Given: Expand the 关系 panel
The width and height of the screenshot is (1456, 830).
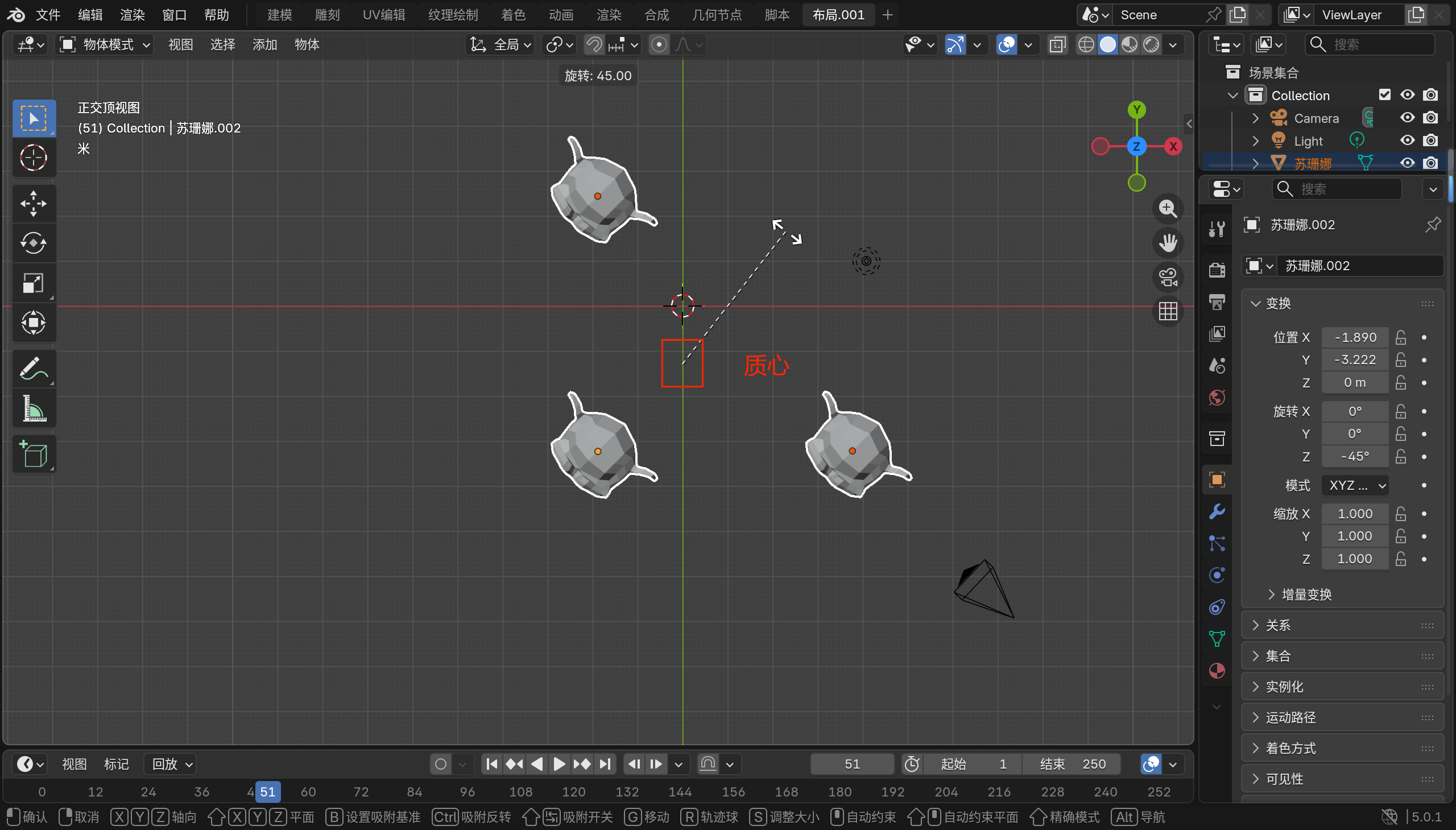Looking at the screenshot, I should 1277,625.
